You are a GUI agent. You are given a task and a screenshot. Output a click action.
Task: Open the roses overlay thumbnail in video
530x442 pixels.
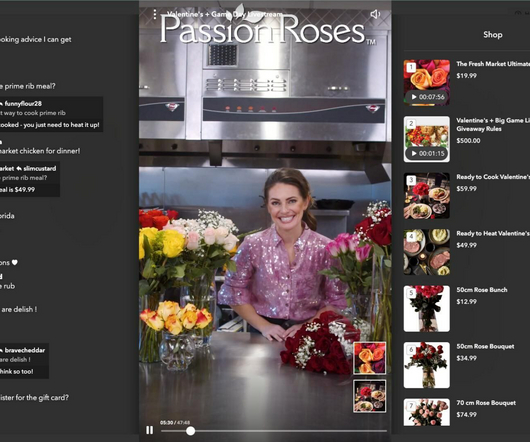[x=369, y=358]
